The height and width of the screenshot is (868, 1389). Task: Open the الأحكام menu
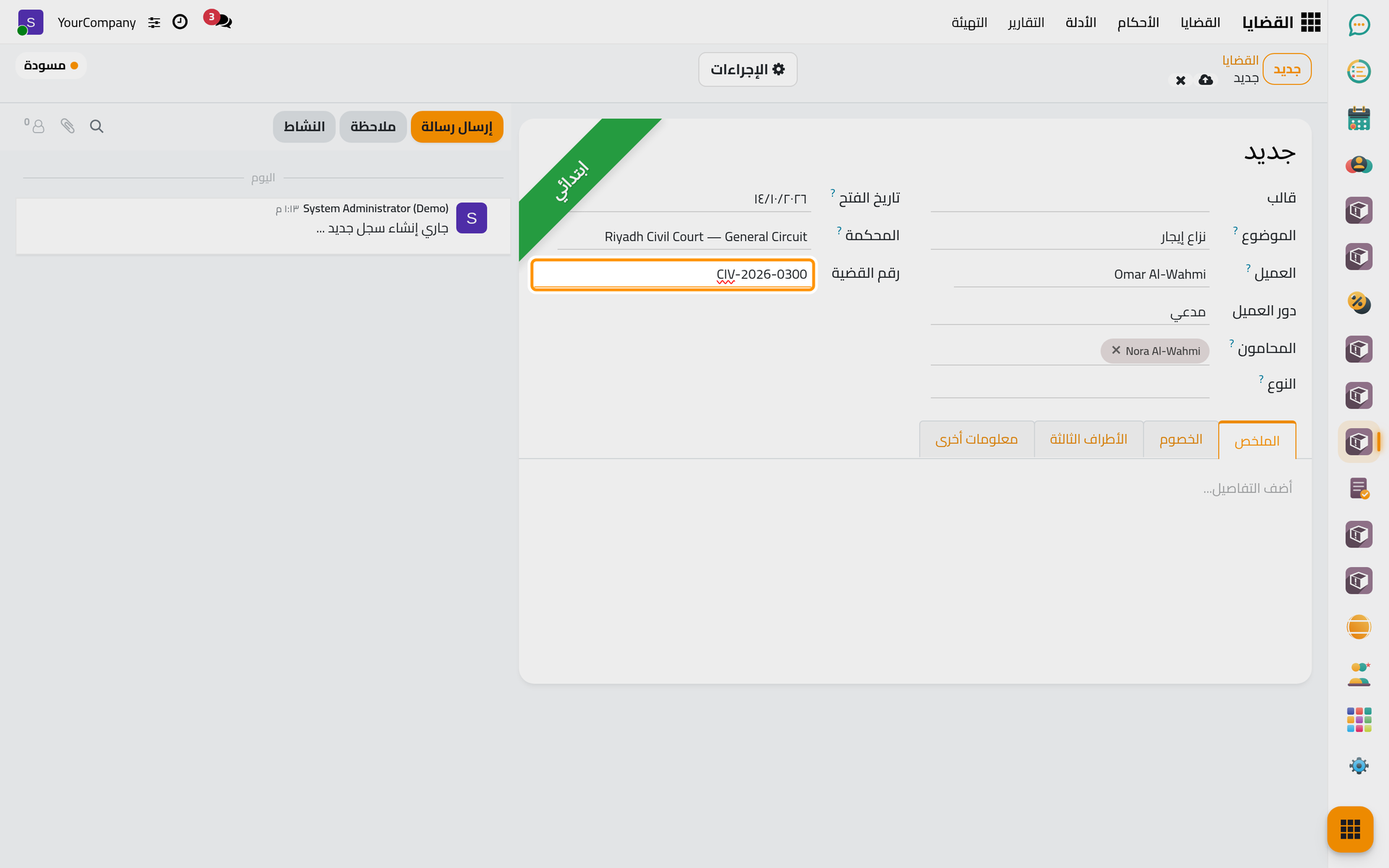click(x=1138, y=22)
